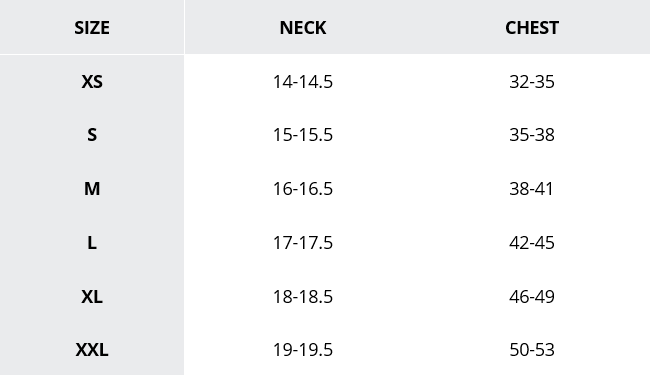Image resolution: width=650 pixels, height=375 pixels.
Task: Select the S size row label
Action: point(92,135)
